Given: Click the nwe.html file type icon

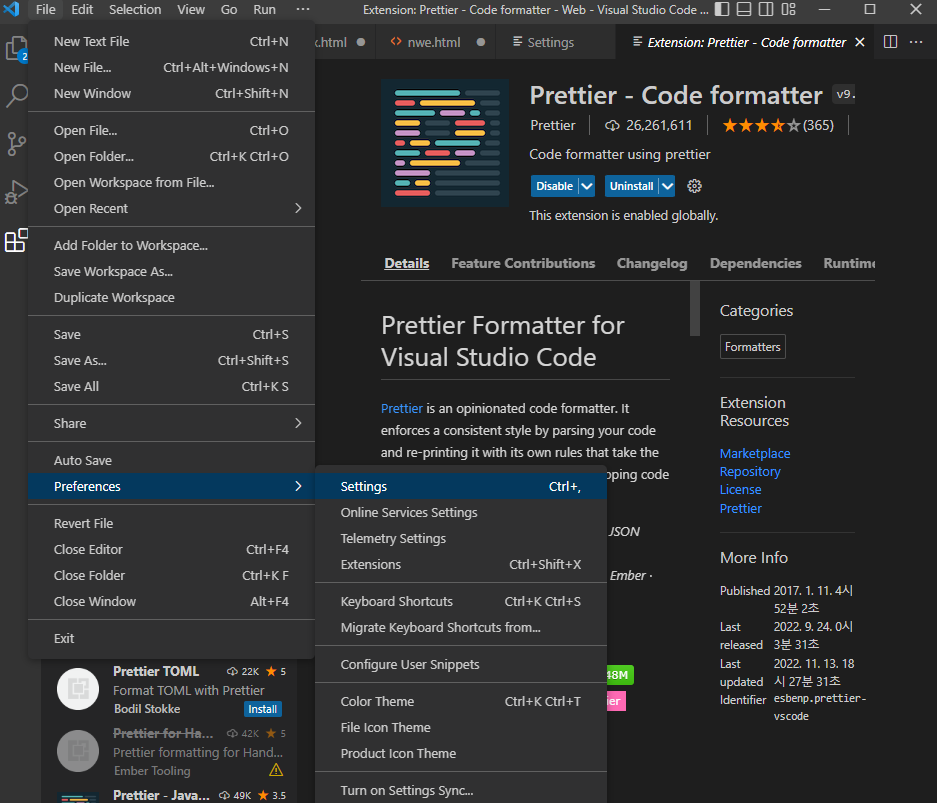Looking at the screenshot, I should tap(396, 42).
